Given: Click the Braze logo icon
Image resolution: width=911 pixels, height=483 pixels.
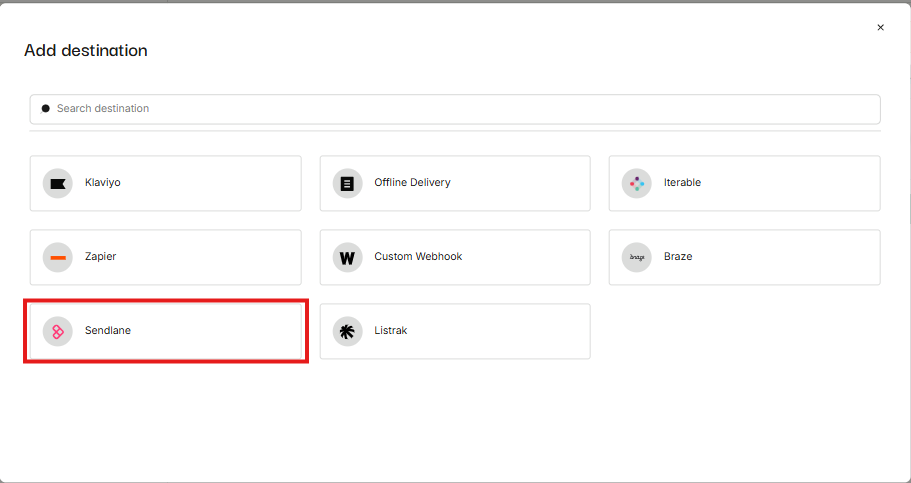Looking at the screenshot, I should click(637, 257).
